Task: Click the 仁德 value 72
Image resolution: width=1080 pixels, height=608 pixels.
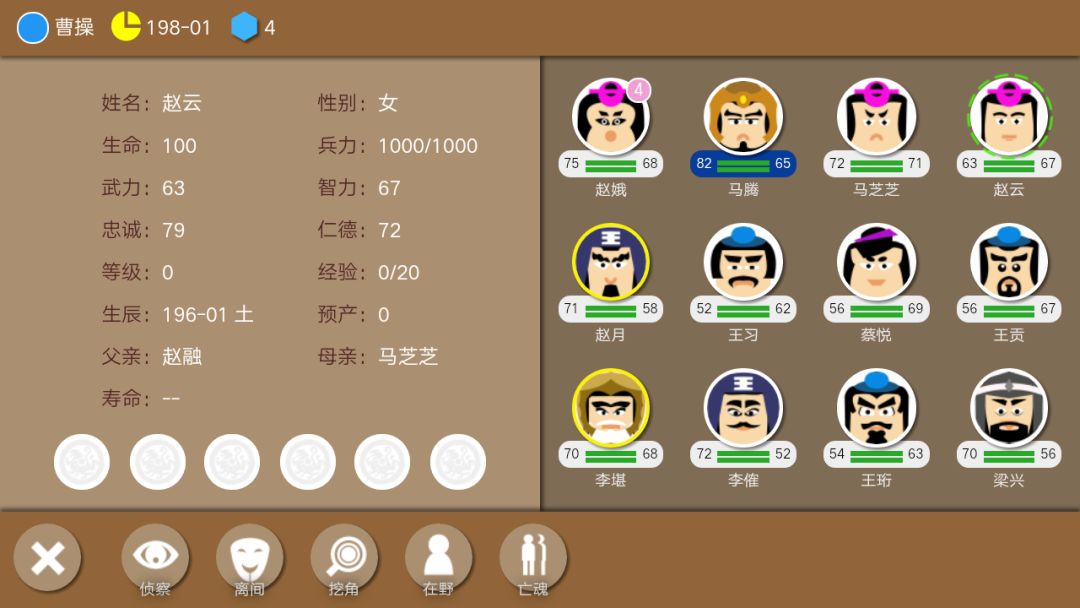Action: (x=389, y=230)
